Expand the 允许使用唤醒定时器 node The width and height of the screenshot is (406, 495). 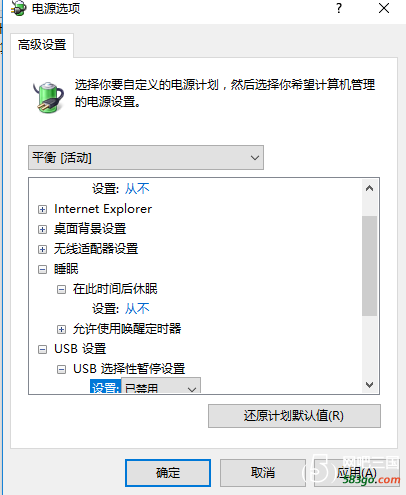(61, 329)
